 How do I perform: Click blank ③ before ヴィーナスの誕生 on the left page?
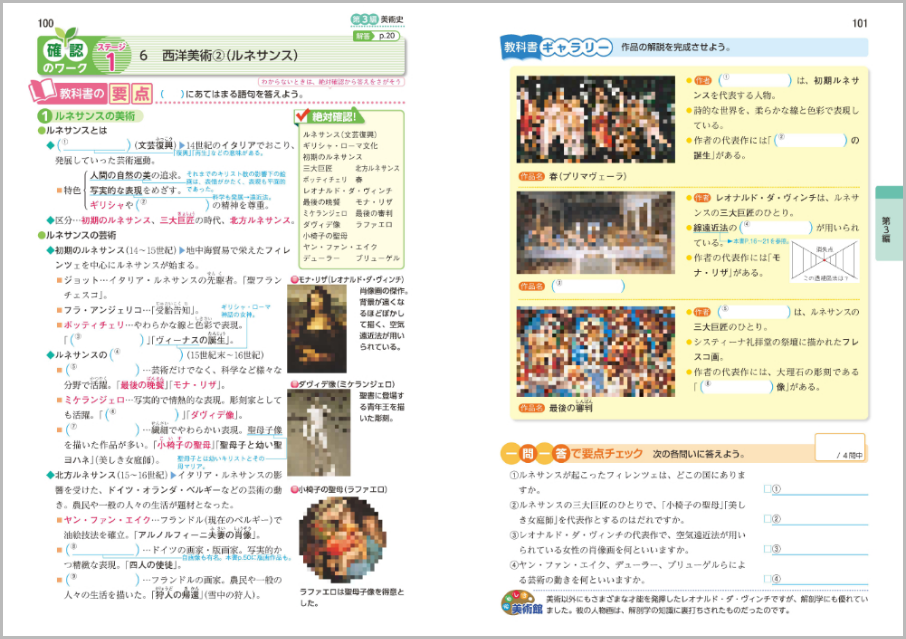(x=107, y=340)
